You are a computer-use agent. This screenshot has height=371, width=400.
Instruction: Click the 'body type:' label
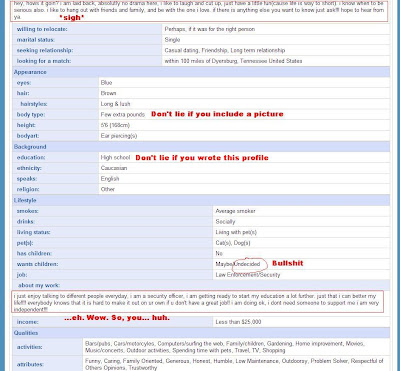[31, 115]
